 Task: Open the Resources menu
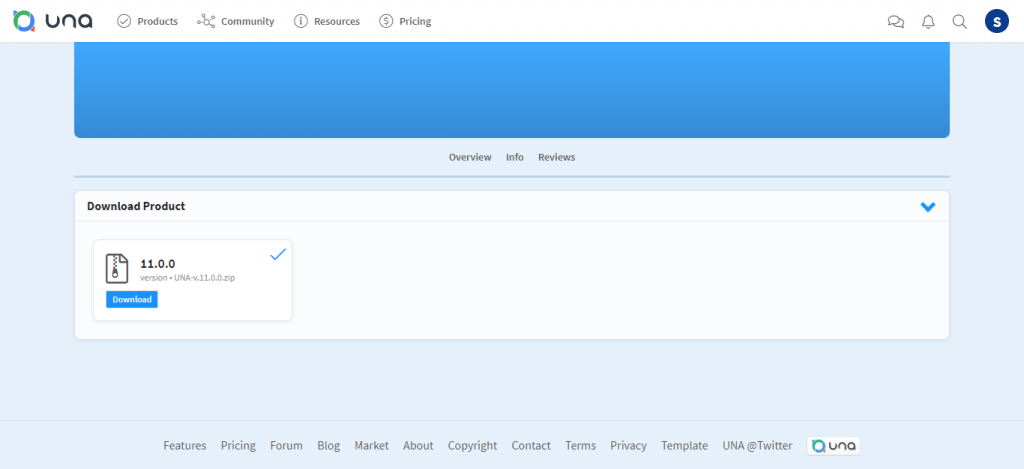coord(327,22)
